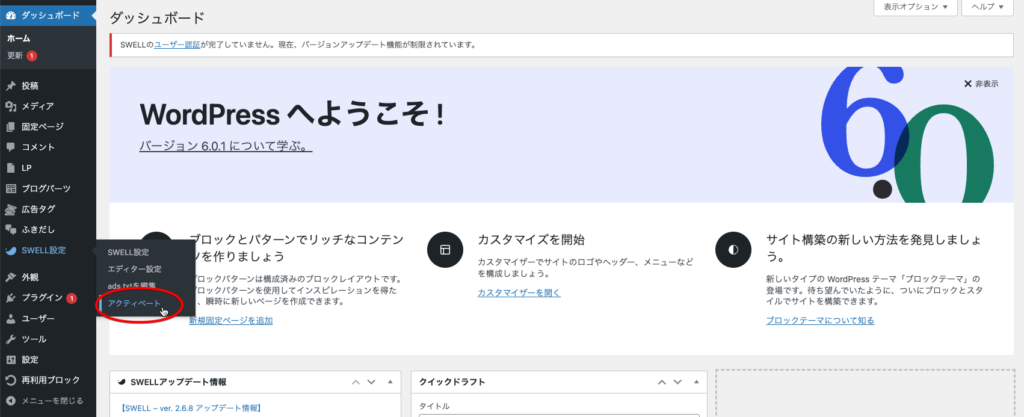The height and width of the screenshot is (417, 1024).
Task: Click the person icon beside ユーザー
Action: (10, 318)
